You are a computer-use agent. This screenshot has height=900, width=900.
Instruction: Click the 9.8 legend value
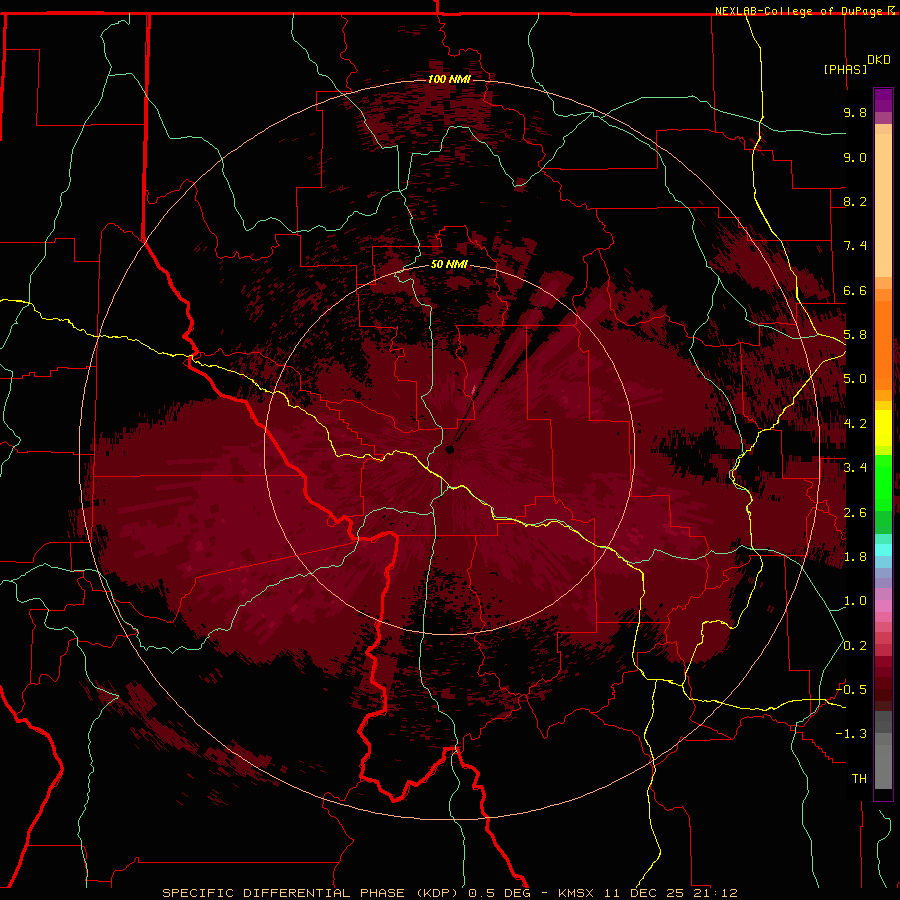point(855,112)
